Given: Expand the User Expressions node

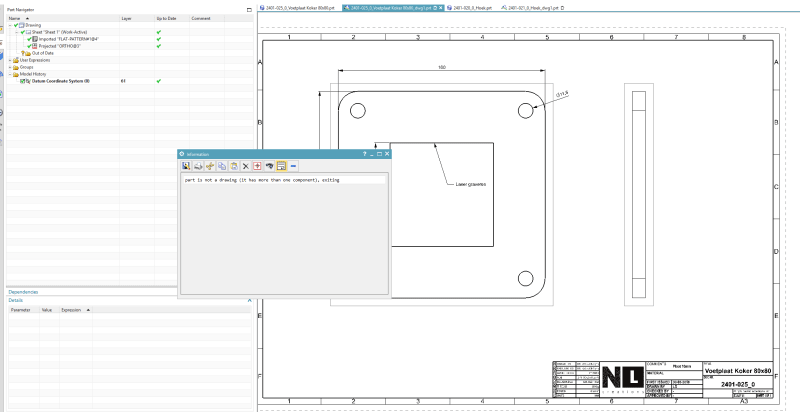Looking at the screenshot, I should pyautogui.click(x=10, y=60).
